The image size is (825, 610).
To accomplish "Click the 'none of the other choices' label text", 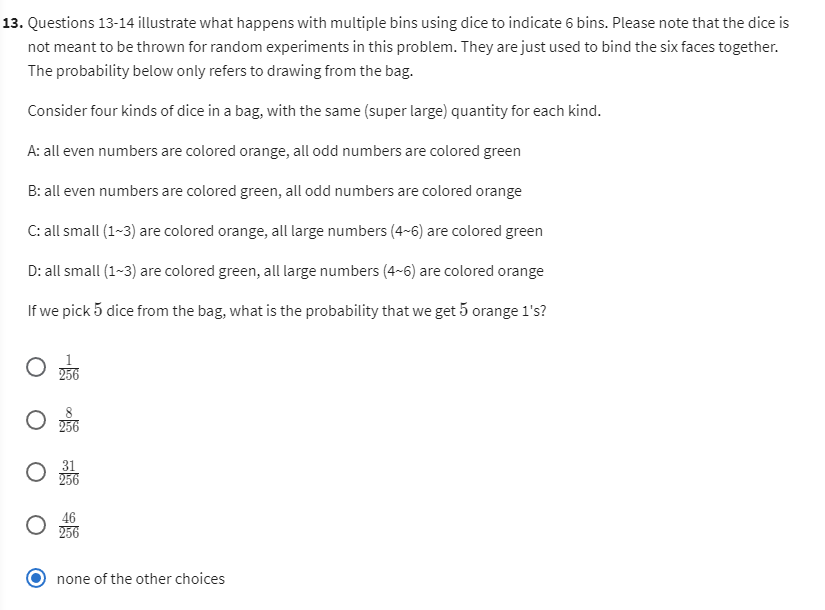I will (141, 579).
